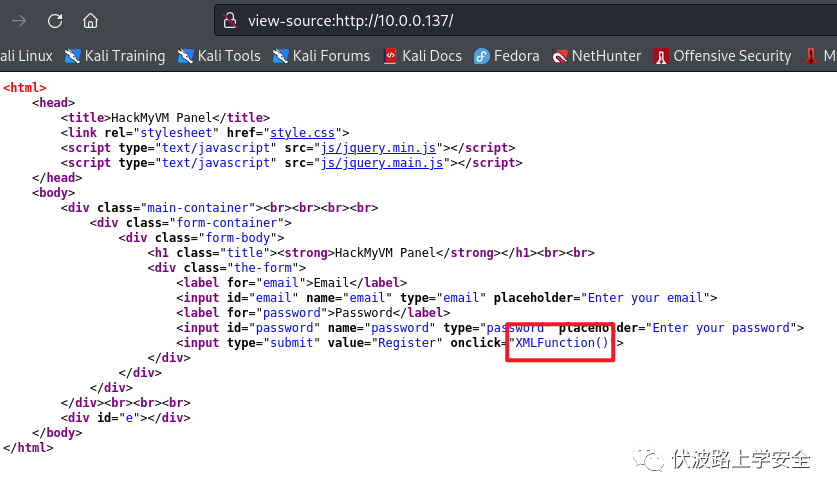Screen dimensions: 837x495
Task: Open the Kali Docs bookmark
Action: click(423, 56)
